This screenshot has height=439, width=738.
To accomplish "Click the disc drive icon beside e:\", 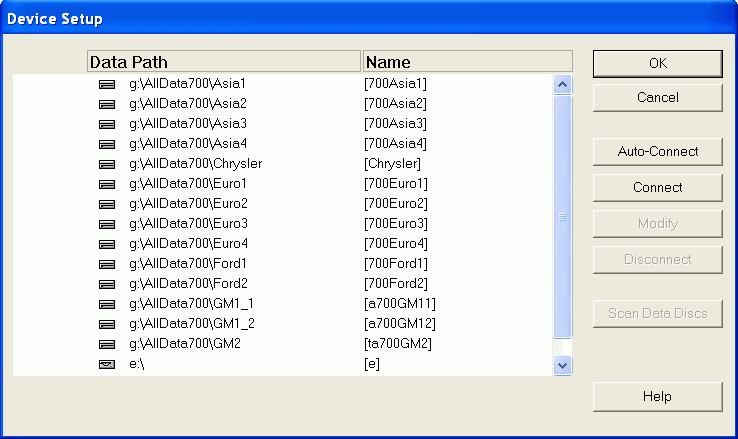I will (107, 364).
